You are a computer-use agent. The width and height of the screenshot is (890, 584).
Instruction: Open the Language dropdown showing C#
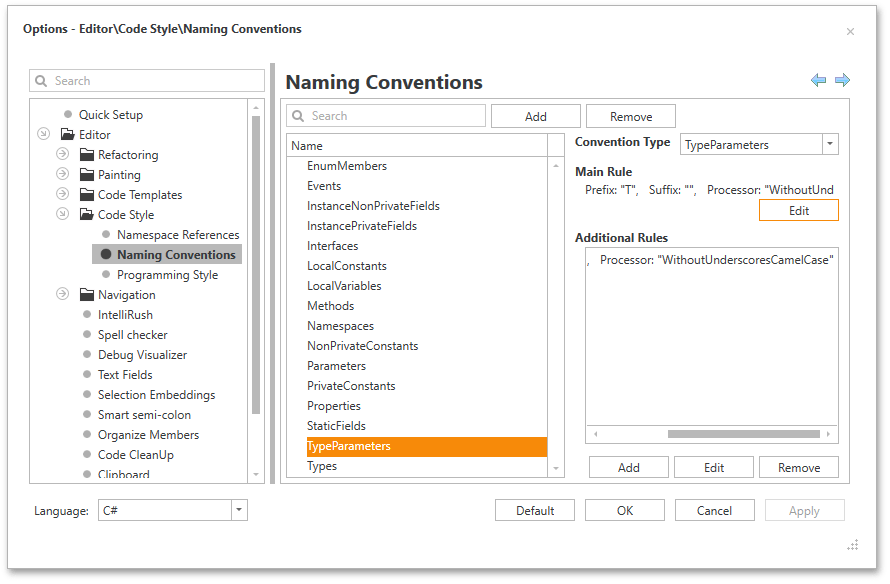click(238, 510)
